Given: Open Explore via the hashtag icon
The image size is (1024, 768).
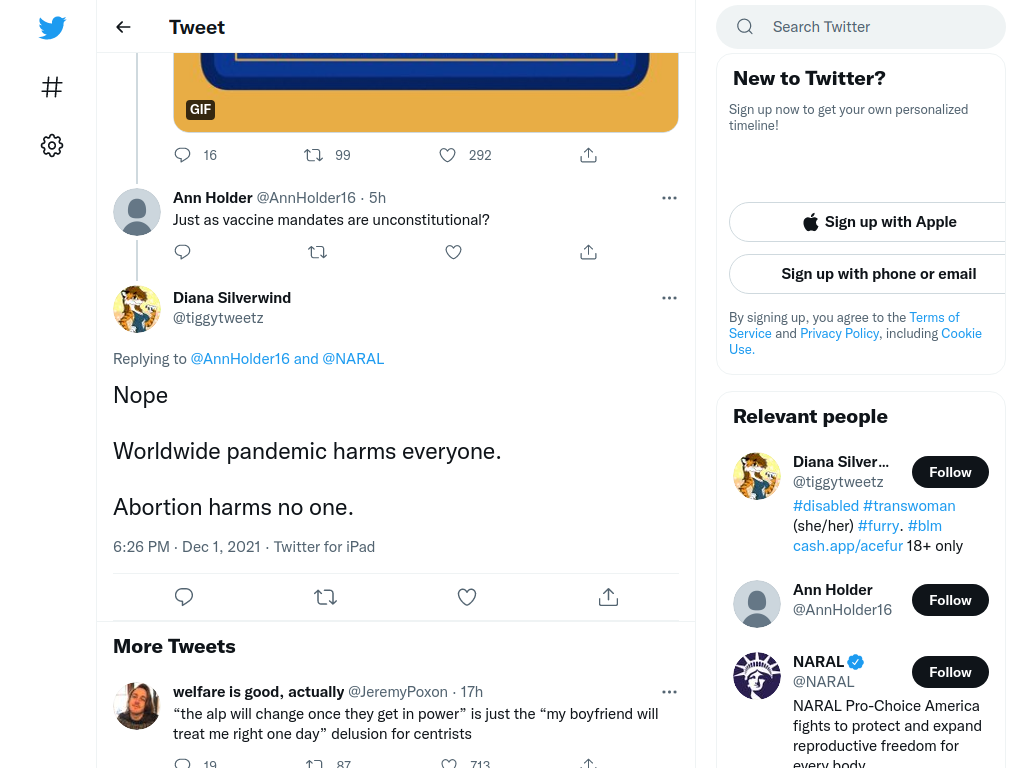Looking at the screenshot, I should pyautogui.click(x=52, y=87).
